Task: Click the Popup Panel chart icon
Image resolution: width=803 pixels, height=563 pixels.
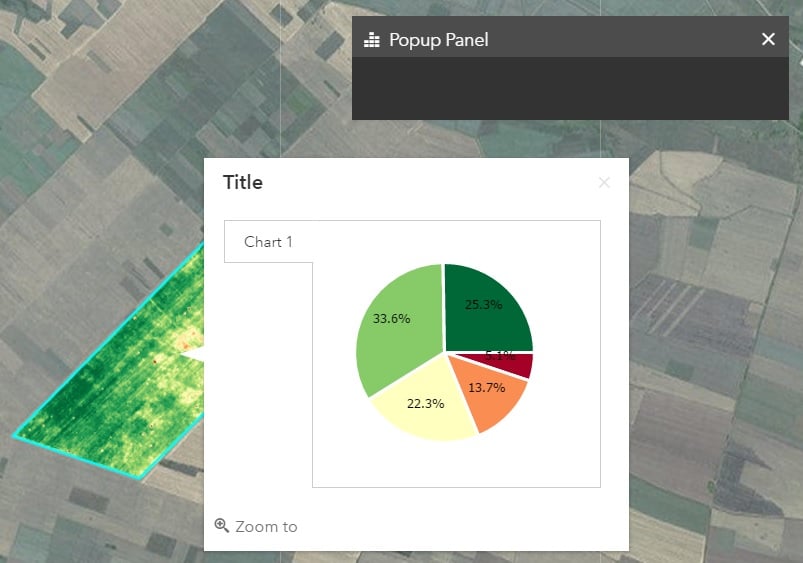Action: [371, 39]
